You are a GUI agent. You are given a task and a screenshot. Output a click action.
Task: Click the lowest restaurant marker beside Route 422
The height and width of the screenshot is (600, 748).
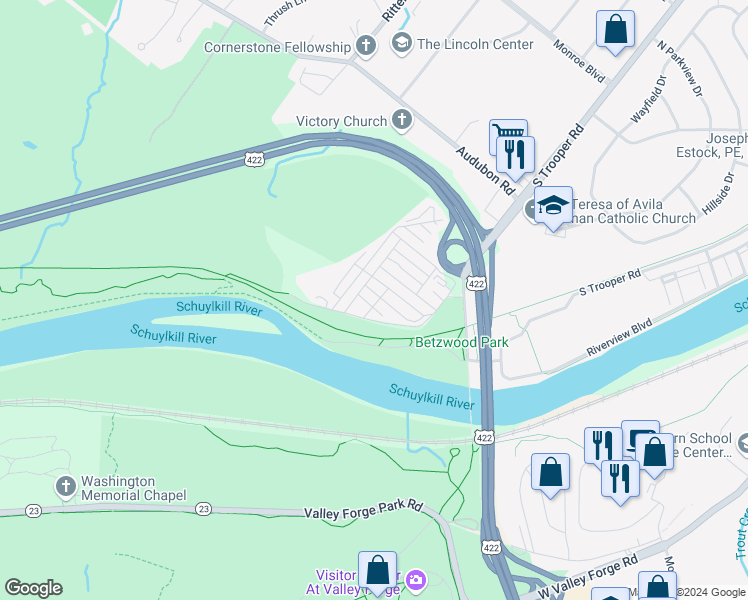[620, 481]
